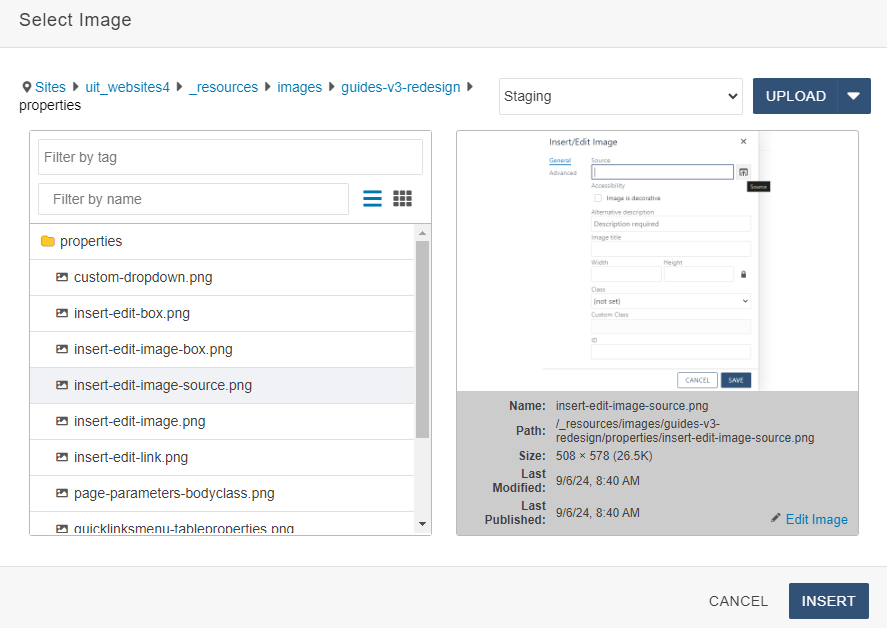Select insert-edit-image.png file
This screenshot has height=628, width=887.
pyautogui.click(x=222, y=421)
